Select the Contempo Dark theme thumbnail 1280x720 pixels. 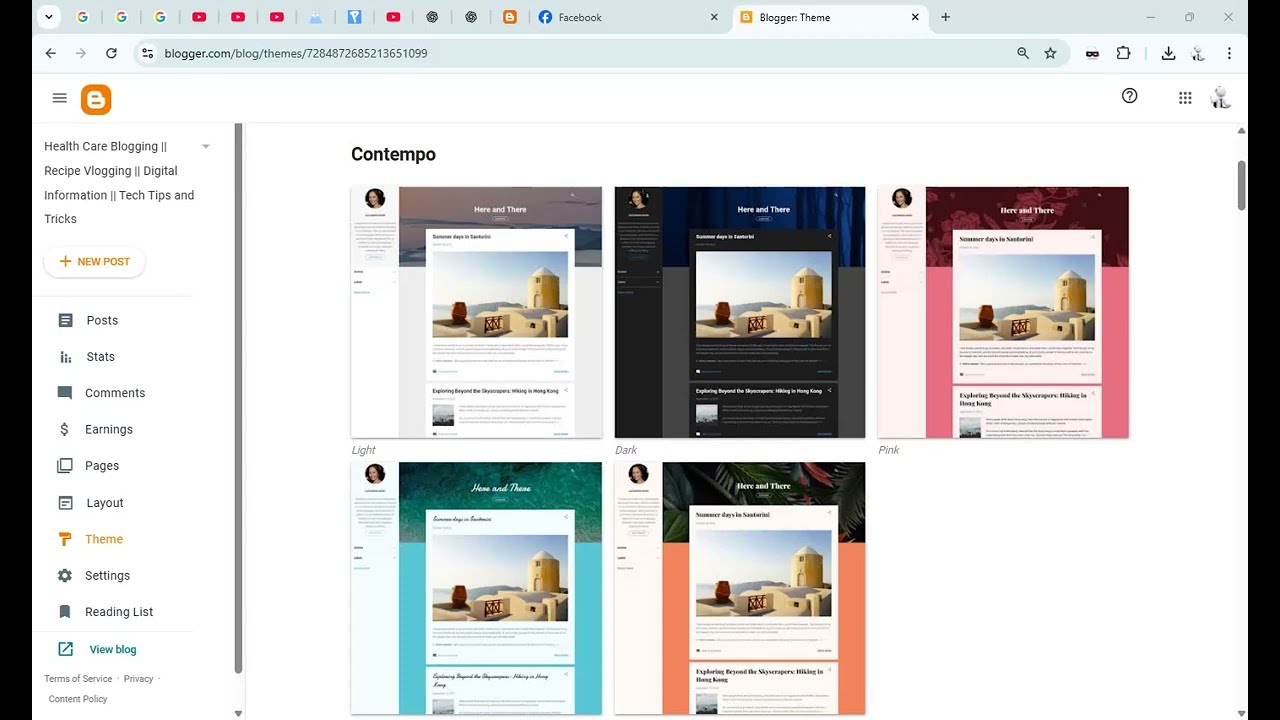pos(740,312)
